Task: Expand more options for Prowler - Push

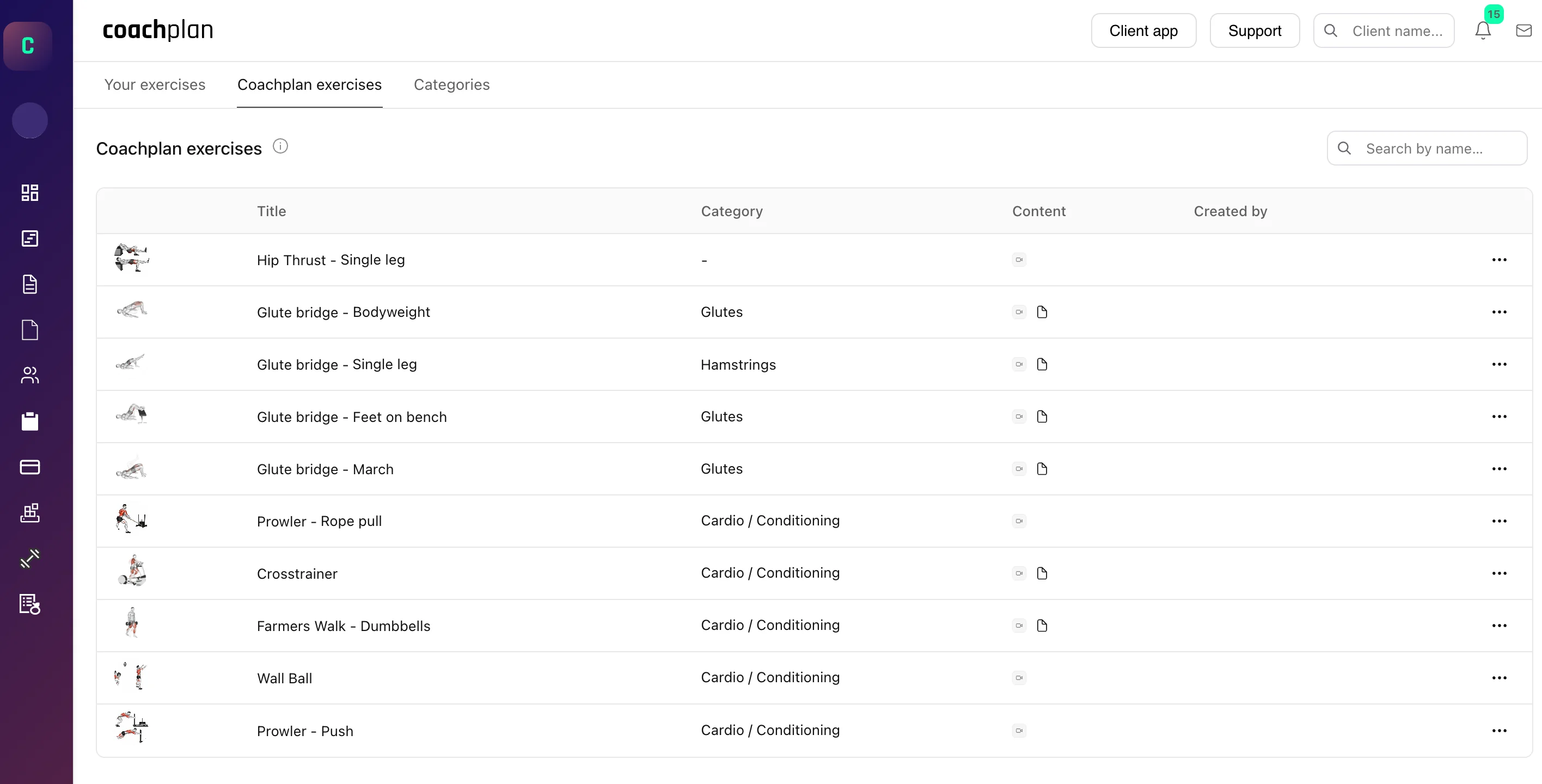Action: (x=1499, y=731)
